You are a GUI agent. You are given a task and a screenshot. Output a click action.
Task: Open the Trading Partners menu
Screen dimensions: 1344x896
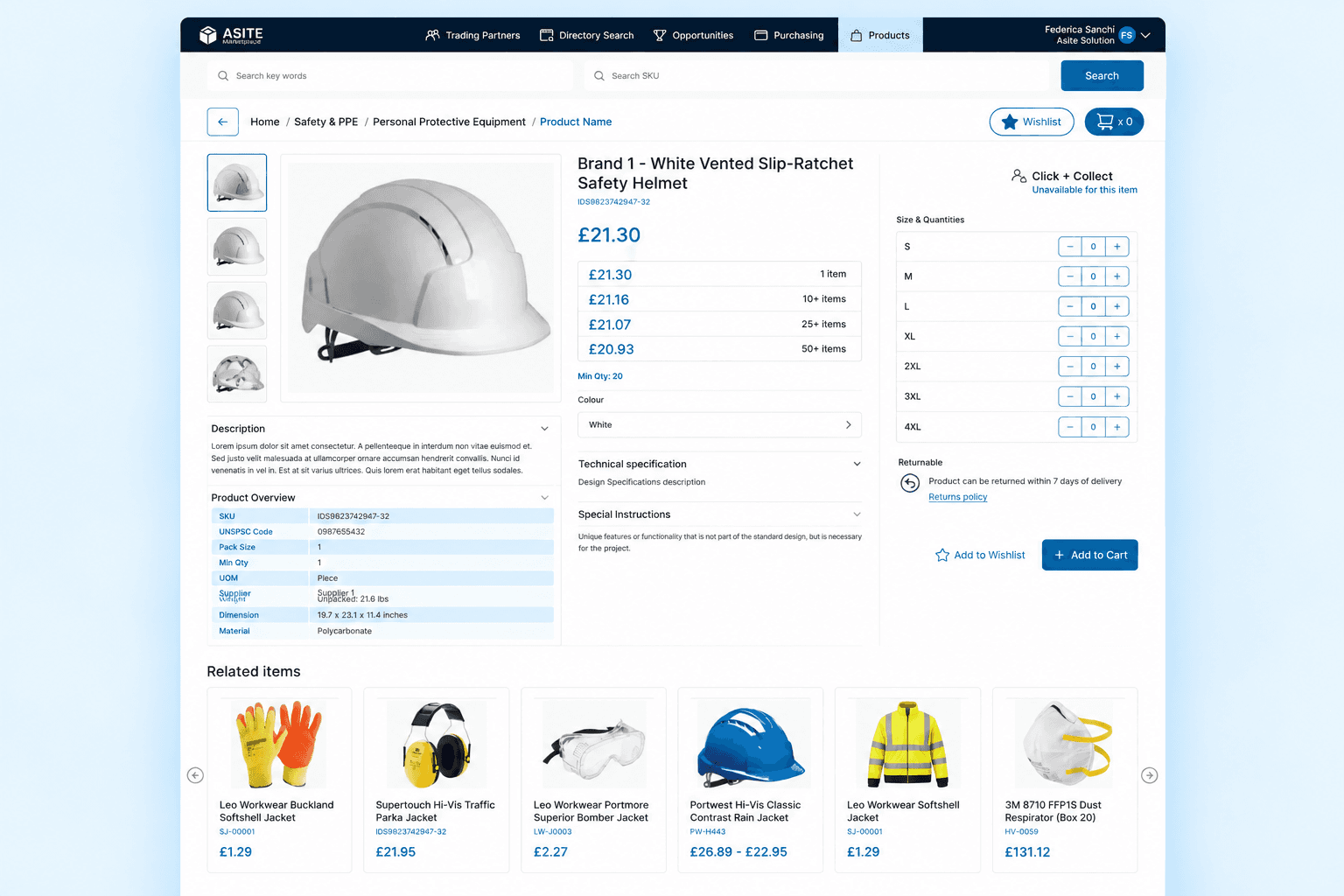point(472,35)
